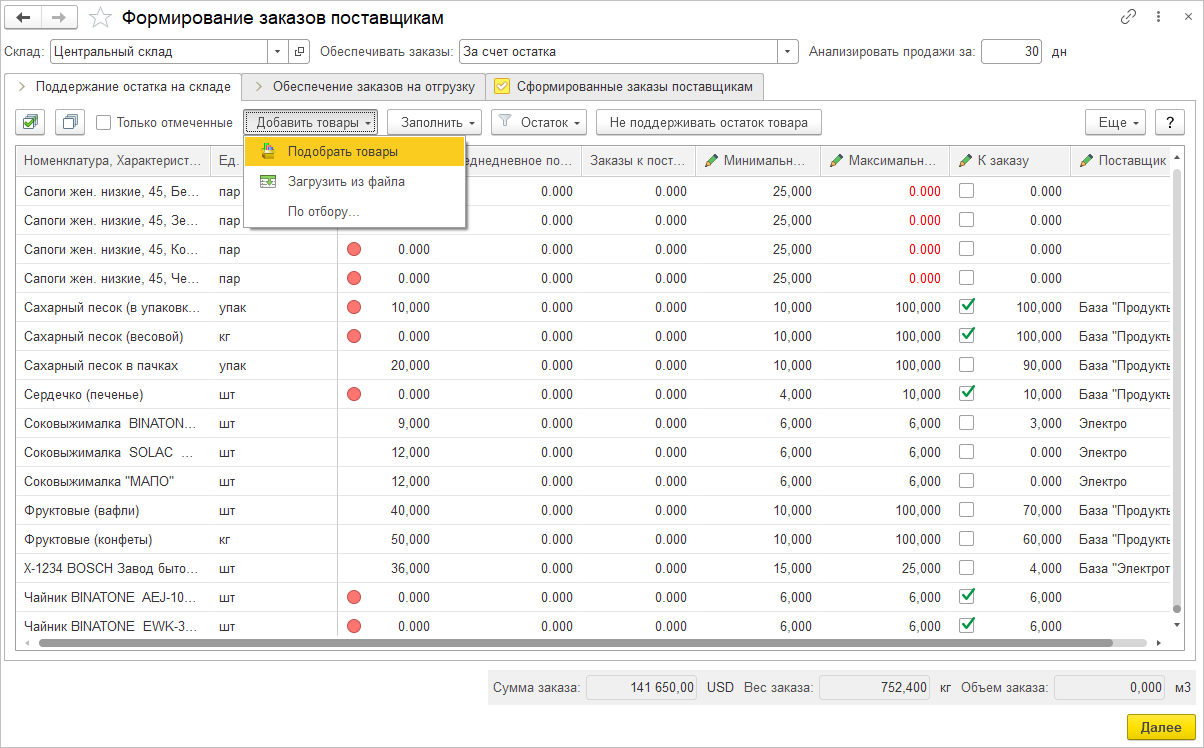Viewport: 1204px width, 748px height.
Task: Open help with the question mark button
Action: 1169,122
